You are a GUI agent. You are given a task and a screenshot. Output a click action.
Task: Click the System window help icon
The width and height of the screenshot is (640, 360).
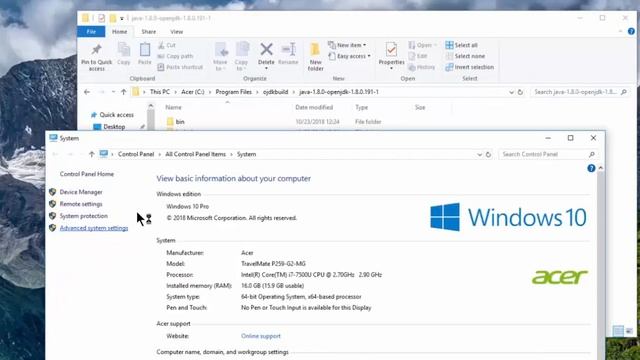coord(591,168)
